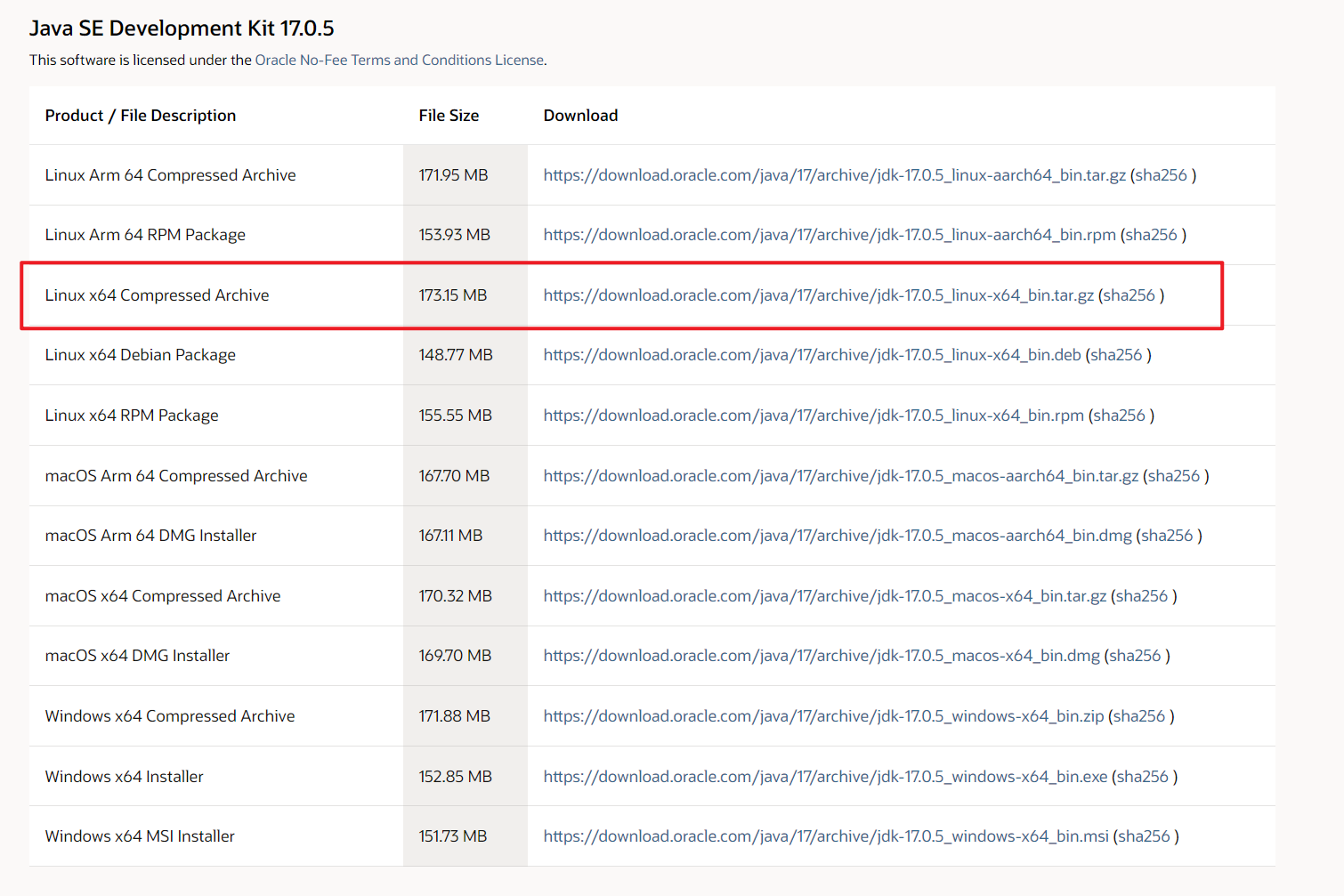Open sha256 for linux-aarch64_bin.tar.gz
The image size is (1344, 896).
[1161, 175]
